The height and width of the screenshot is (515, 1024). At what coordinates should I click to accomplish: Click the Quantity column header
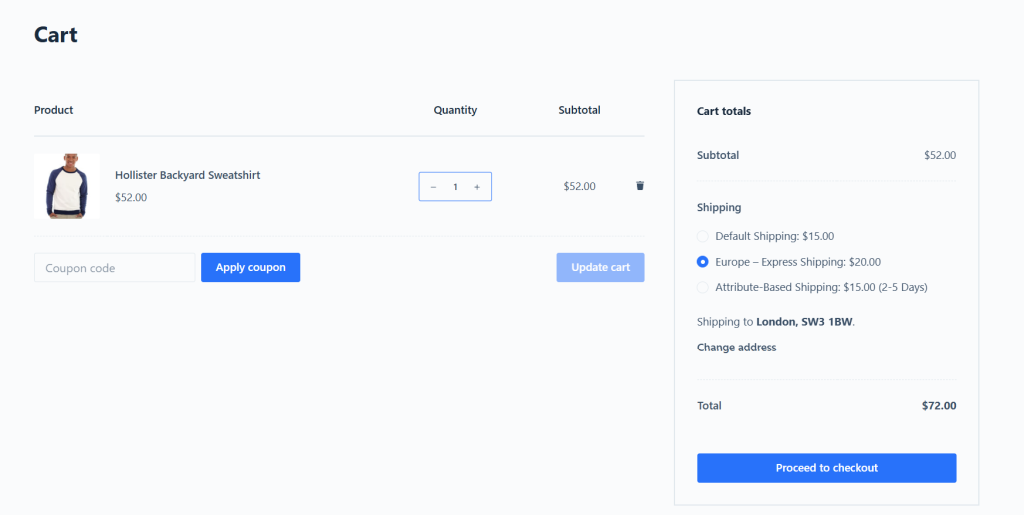pos(455,110)
